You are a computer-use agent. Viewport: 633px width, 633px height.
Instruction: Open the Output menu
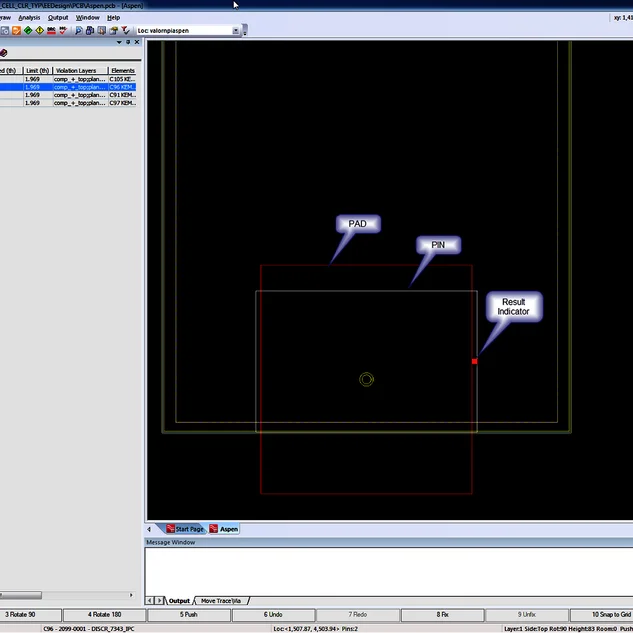point(58,18)
